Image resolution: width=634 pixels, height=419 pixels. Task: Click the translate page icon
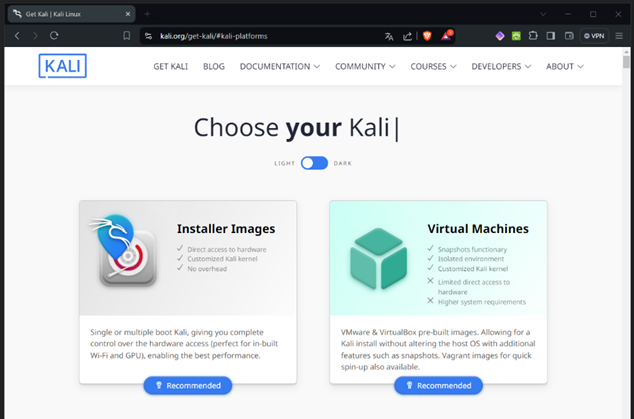point(389,35)
